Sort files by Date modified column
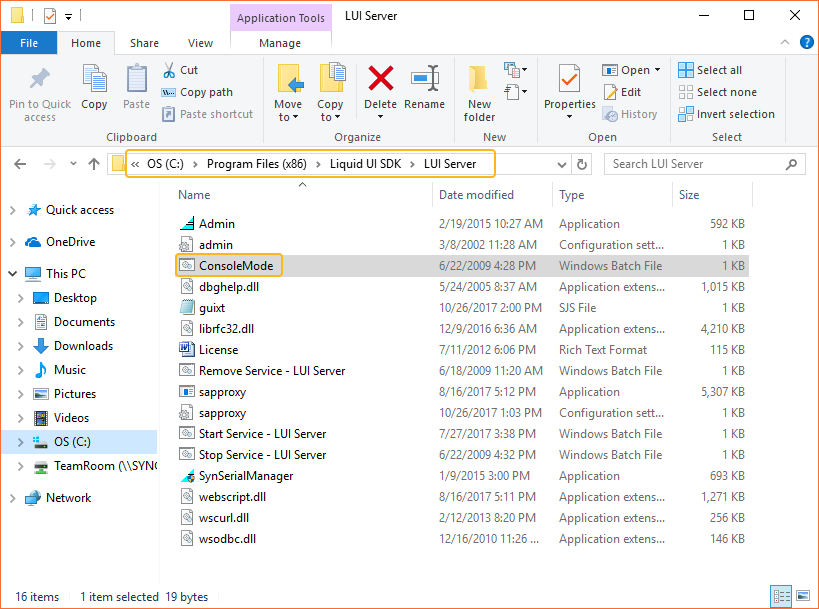 coord(476,195)
